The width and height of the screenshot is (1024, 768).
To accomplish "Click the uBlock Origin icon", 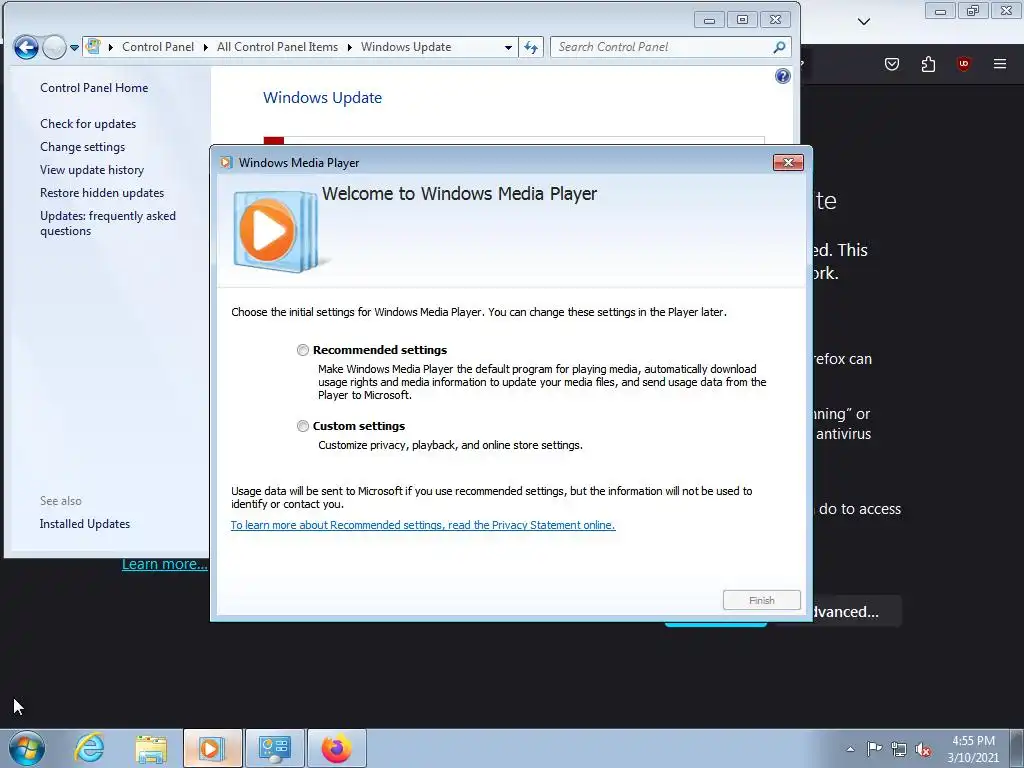I will click(963, 64).
